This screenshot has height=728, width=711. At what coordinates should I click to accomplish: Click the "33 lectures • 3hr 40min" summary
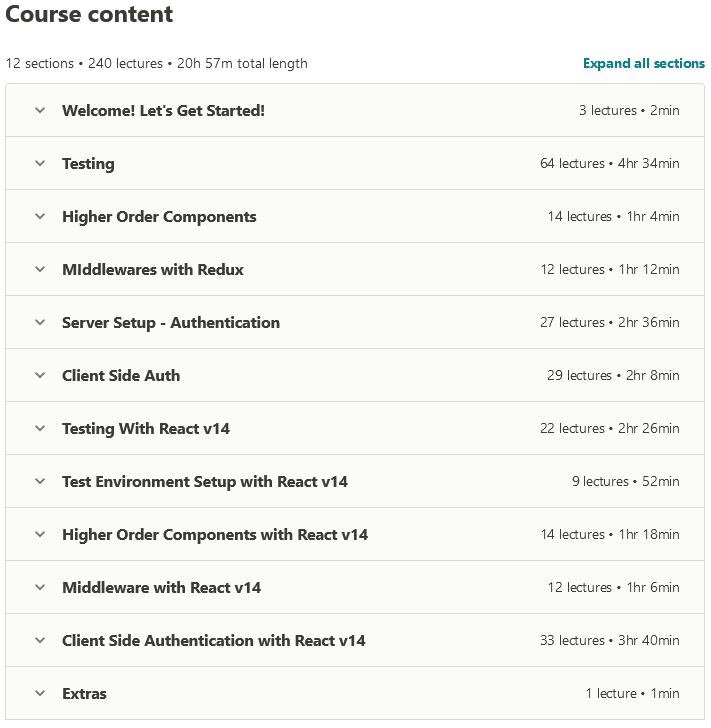pyautogui.click(x=609, y=640)
